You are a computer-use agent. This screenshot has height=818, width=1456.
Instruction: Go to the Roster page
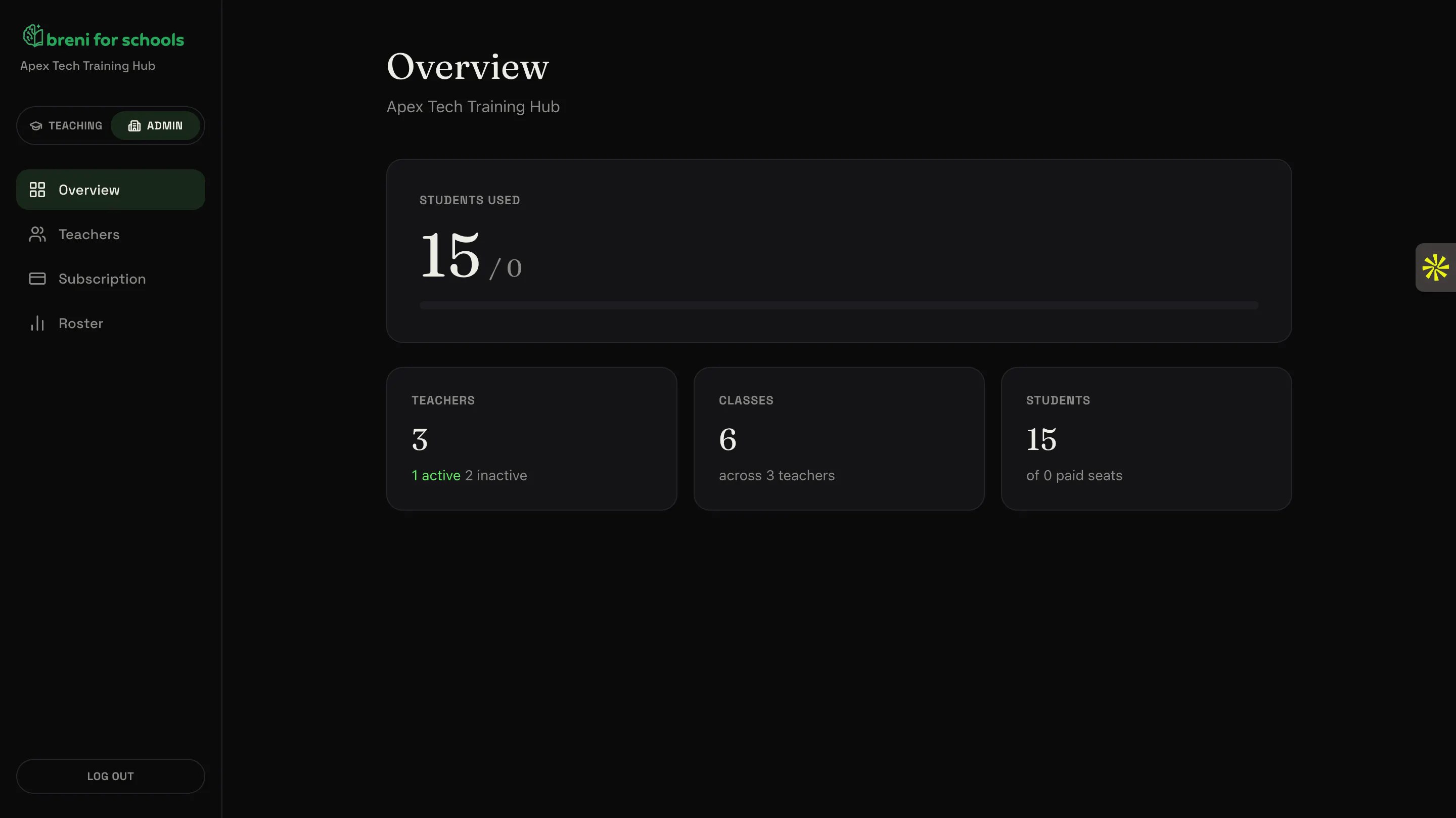111,324
